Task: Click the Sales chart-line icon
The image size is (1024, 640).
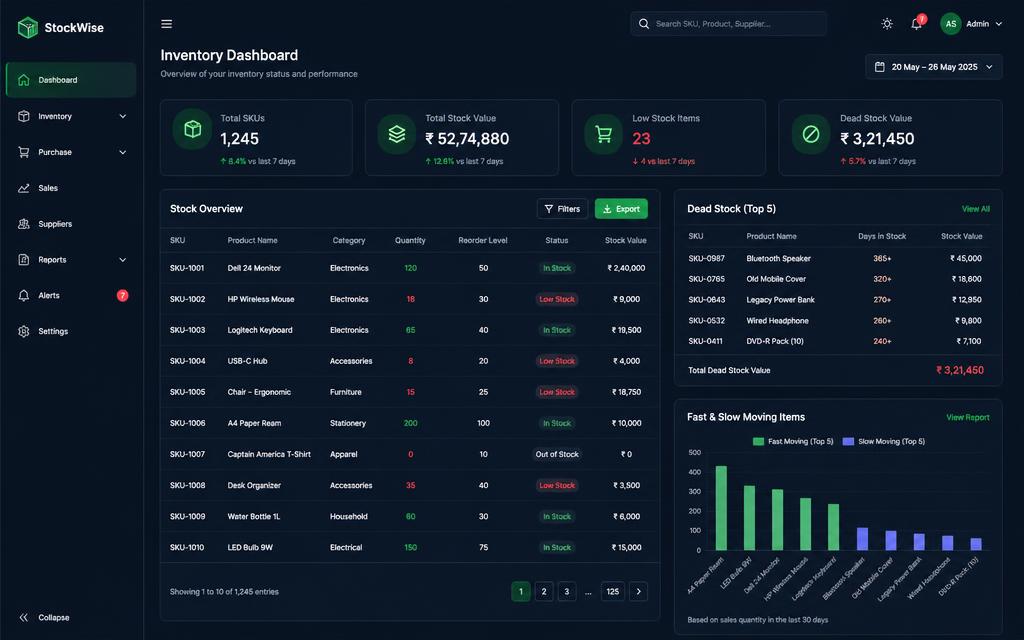Action: coord(24,188)
